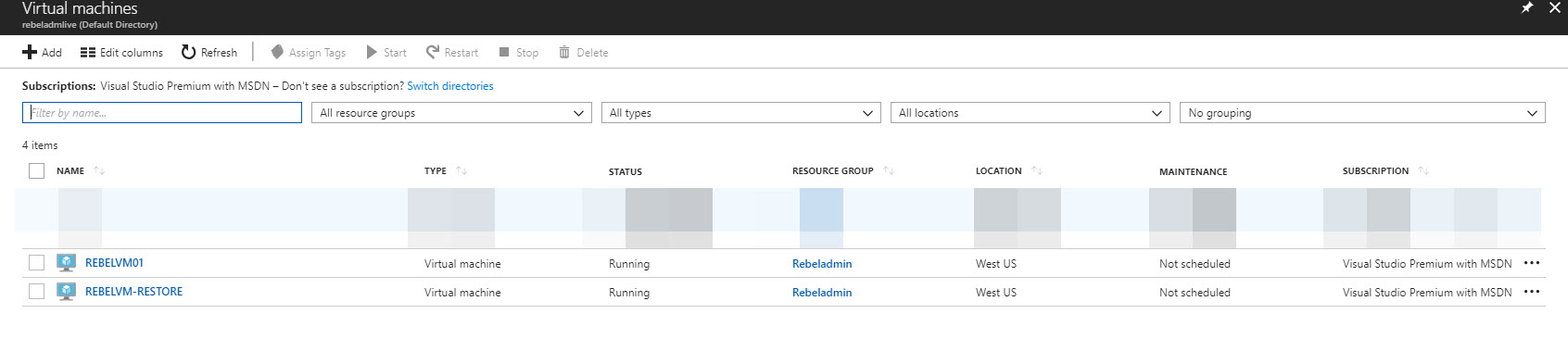
Task: Click the Restart toolbar button
Action: pos(452,53)
